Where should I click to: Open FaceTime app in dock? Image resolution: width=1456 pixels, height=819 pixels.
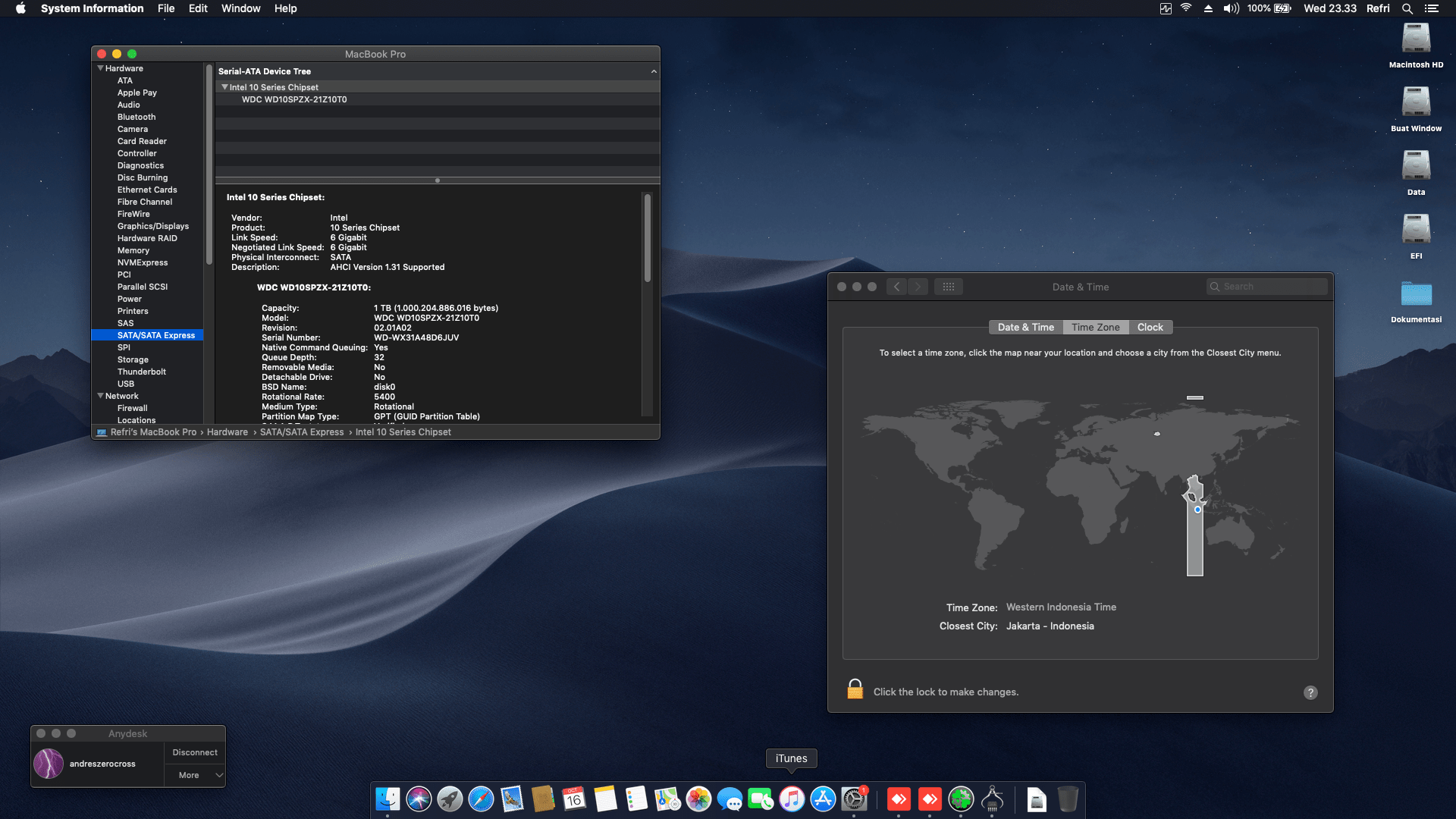pos(761,799)
